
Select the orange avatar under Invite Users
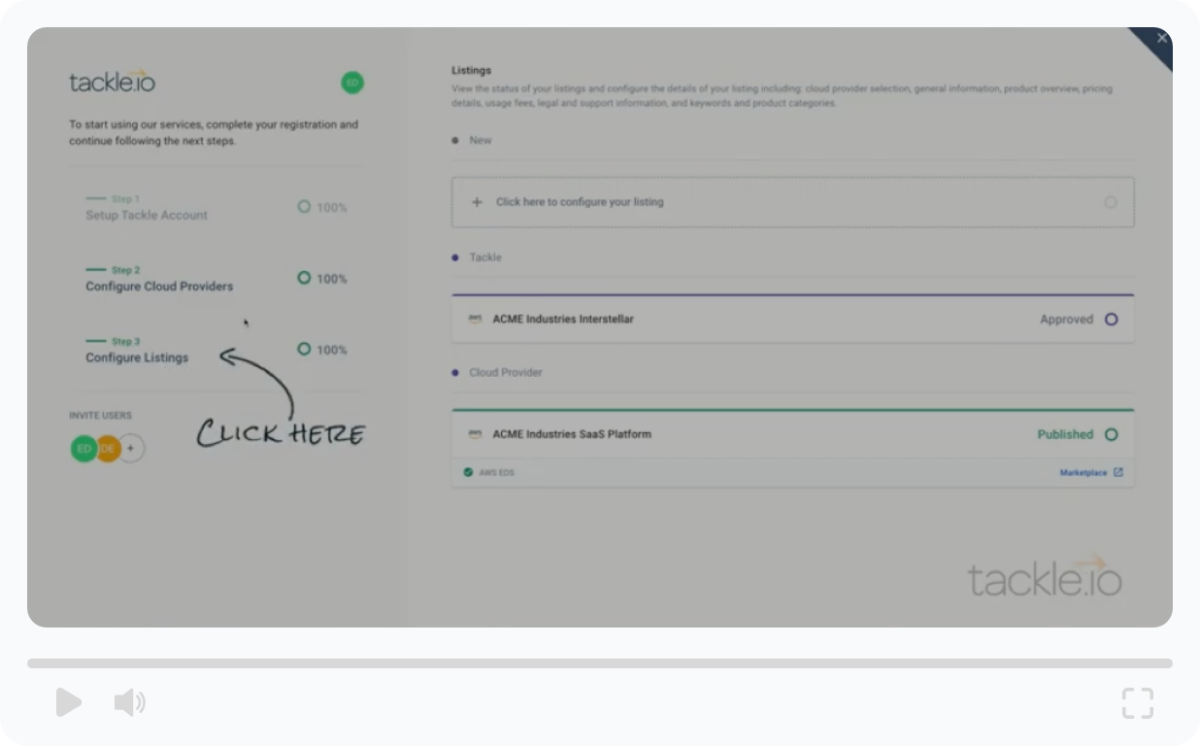coord(107,449)
